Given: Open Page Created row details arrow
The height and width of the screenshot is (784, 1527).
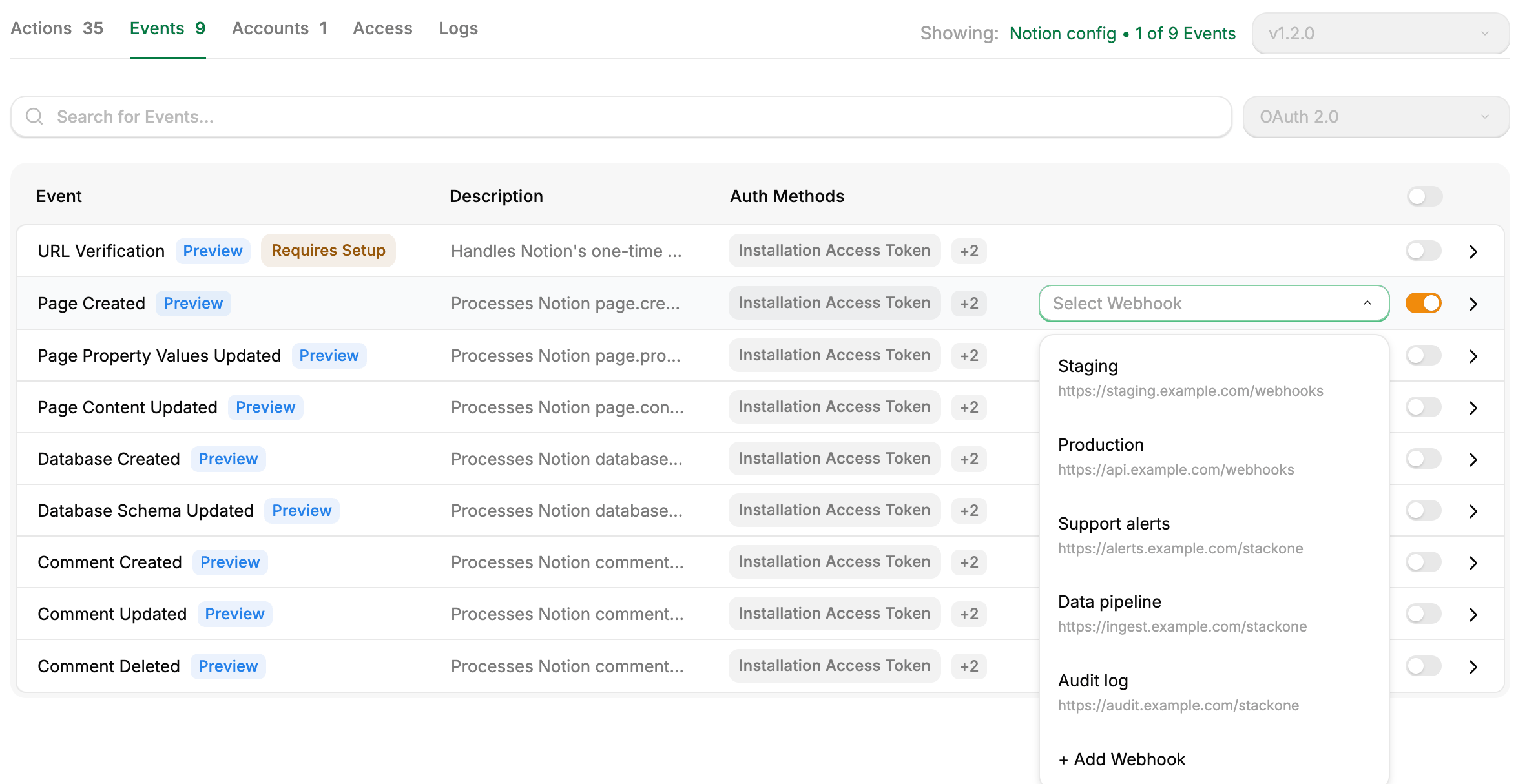Looking at the screenshot, I should 1473,304.
